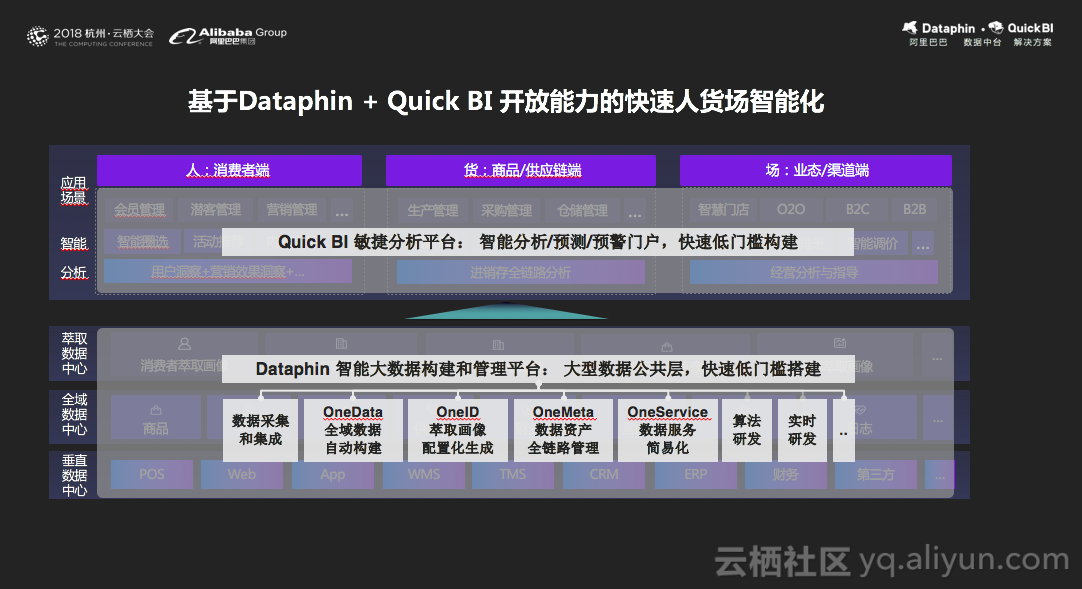Click the CRM data source box
The image size is (1082, 589).
(604, 475)
